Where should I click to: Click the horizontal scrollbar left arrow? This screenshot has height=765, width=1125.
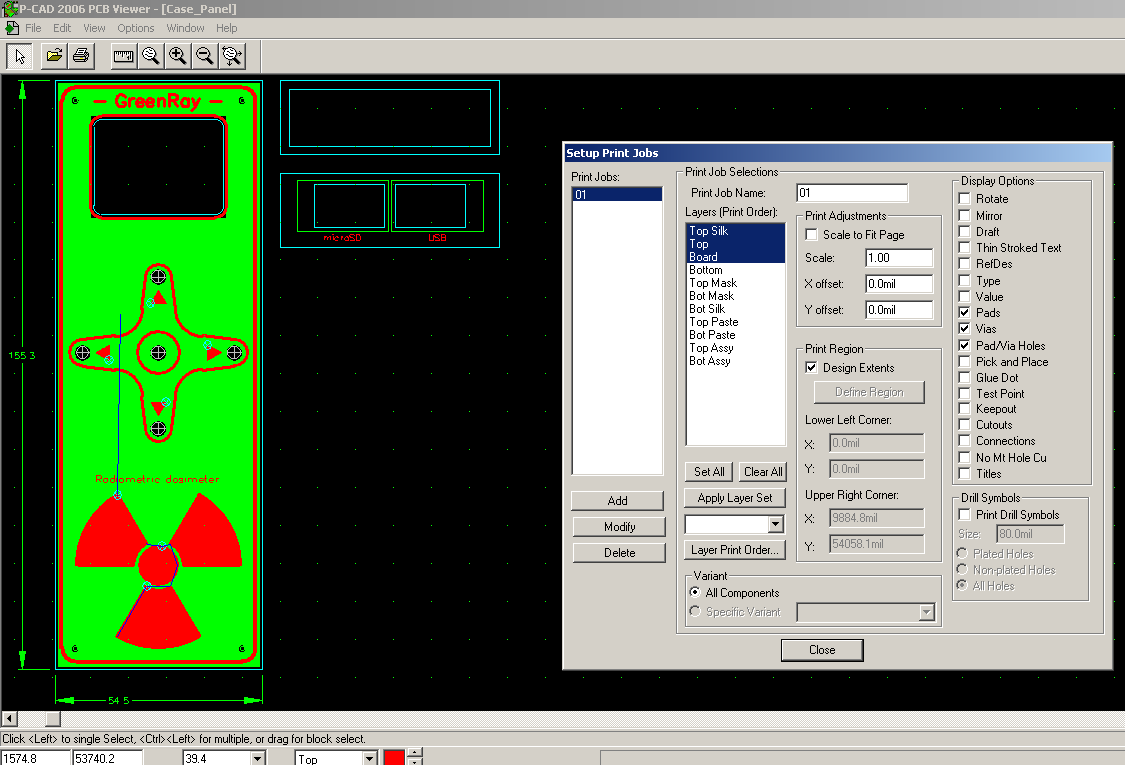click(9, 718)
